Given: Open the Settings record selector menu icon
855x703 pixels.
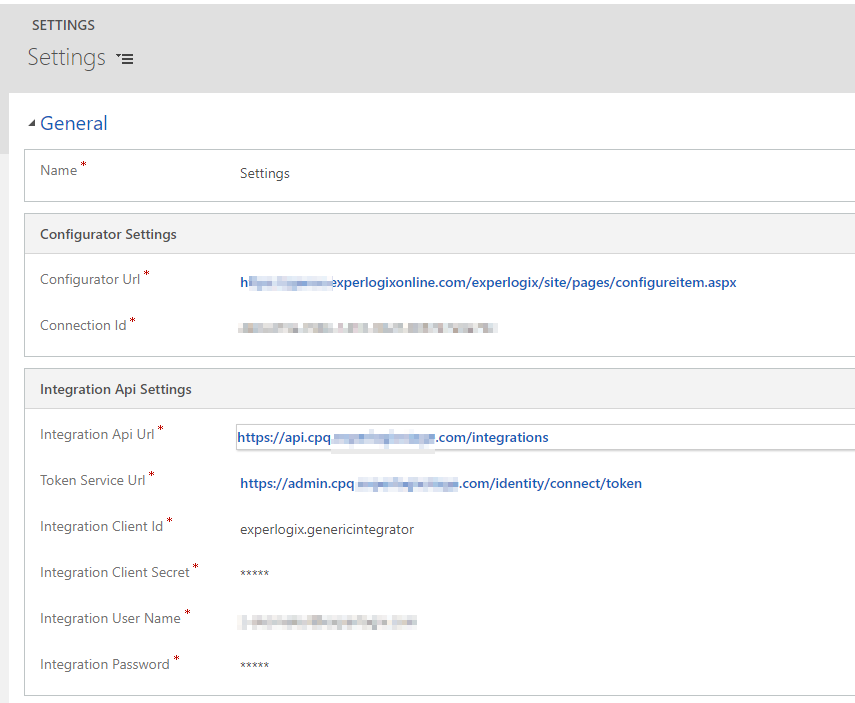Looking at the screenshot, I should click(125, 58).
